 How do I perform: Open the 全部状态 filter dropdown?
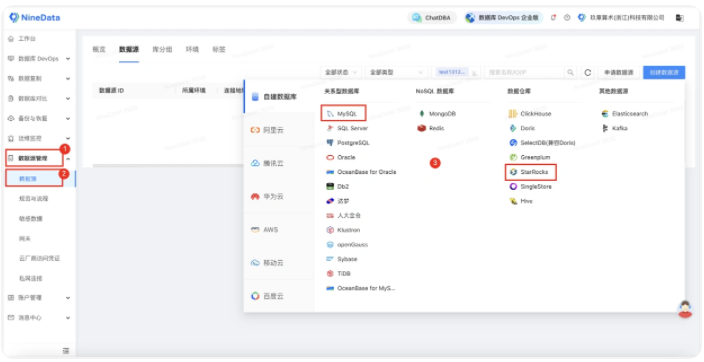pos(341,72)
